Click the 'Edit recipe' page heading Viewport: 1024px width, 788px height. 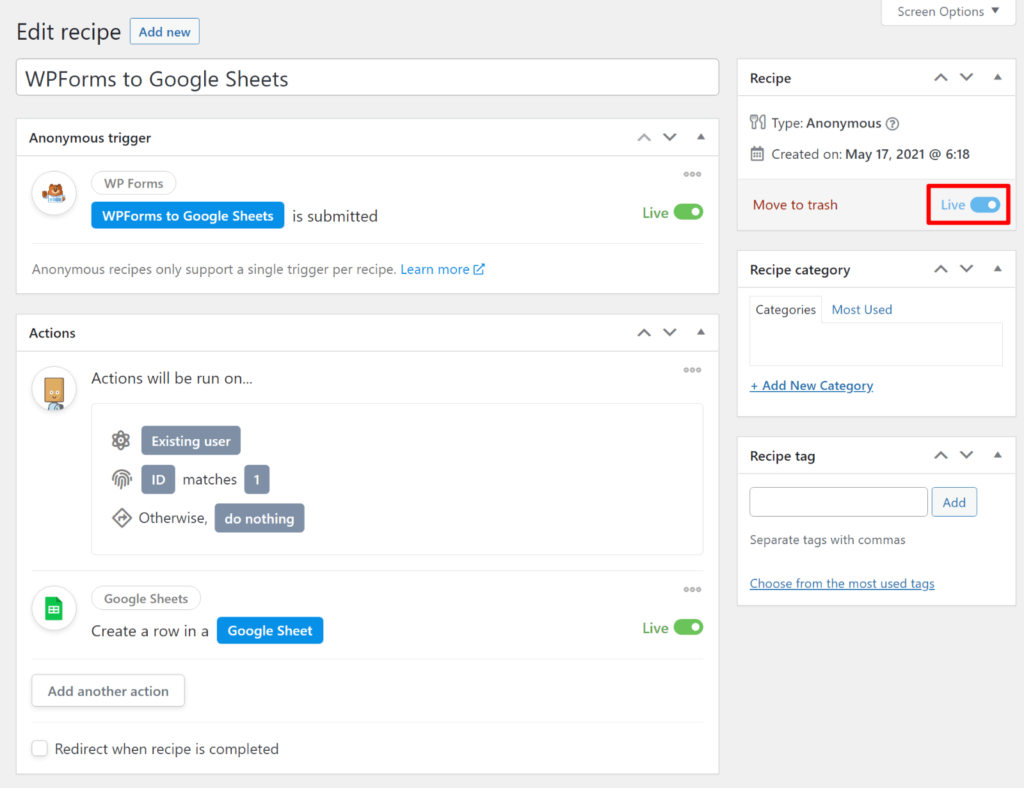[69, 32]
